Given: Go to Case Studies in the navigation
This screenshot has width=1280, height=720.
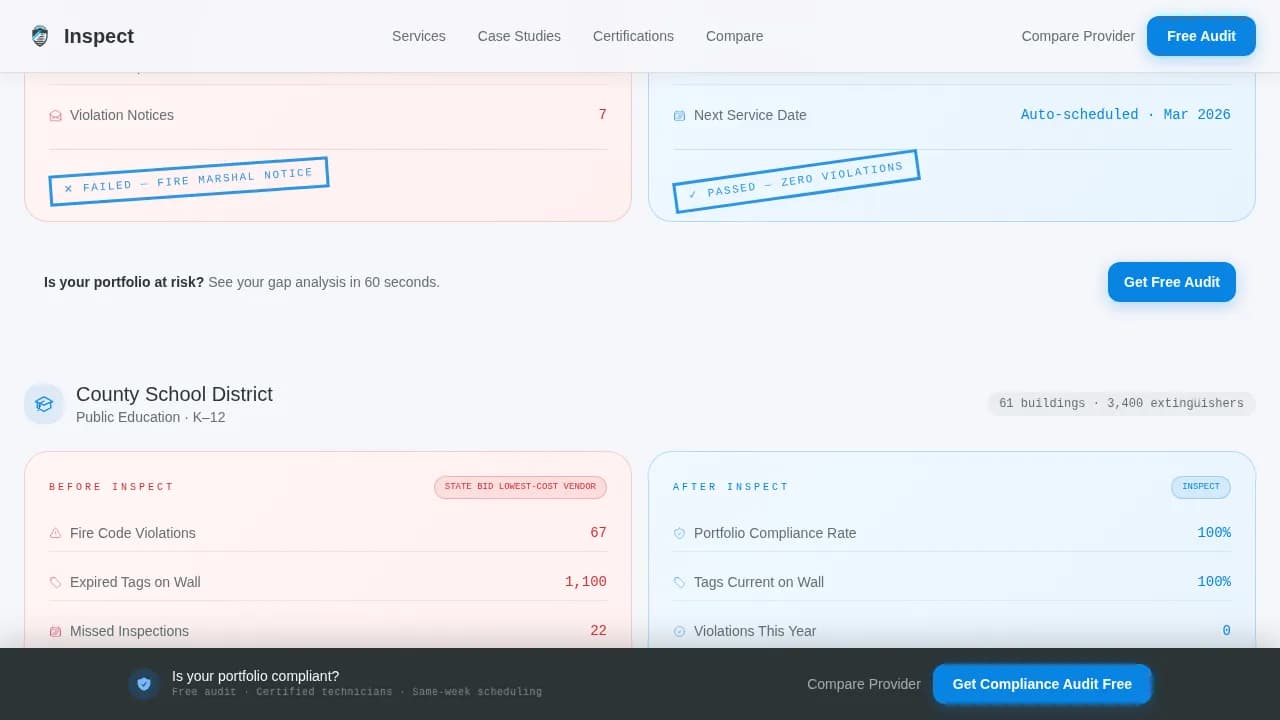Looking at the screenshot, I should click(x=519, y=36).
